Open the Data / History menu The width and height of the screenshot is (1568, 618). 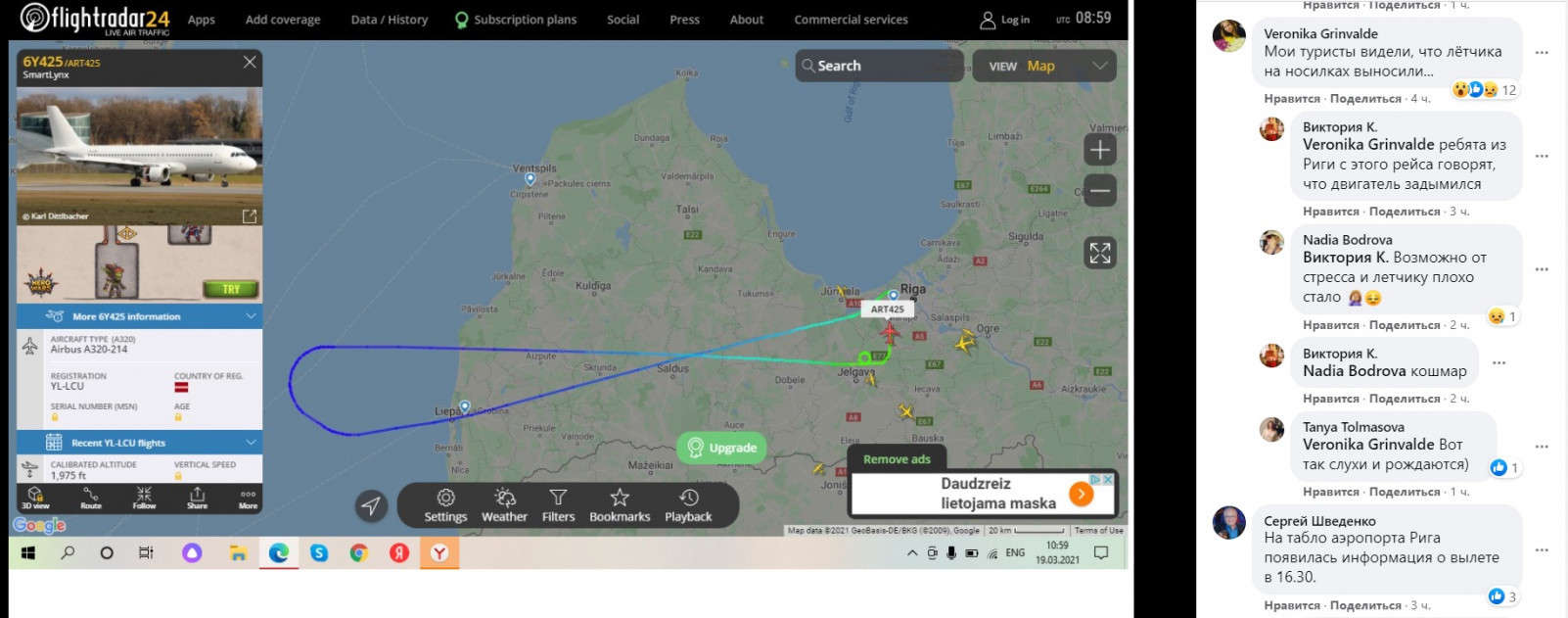390,20
